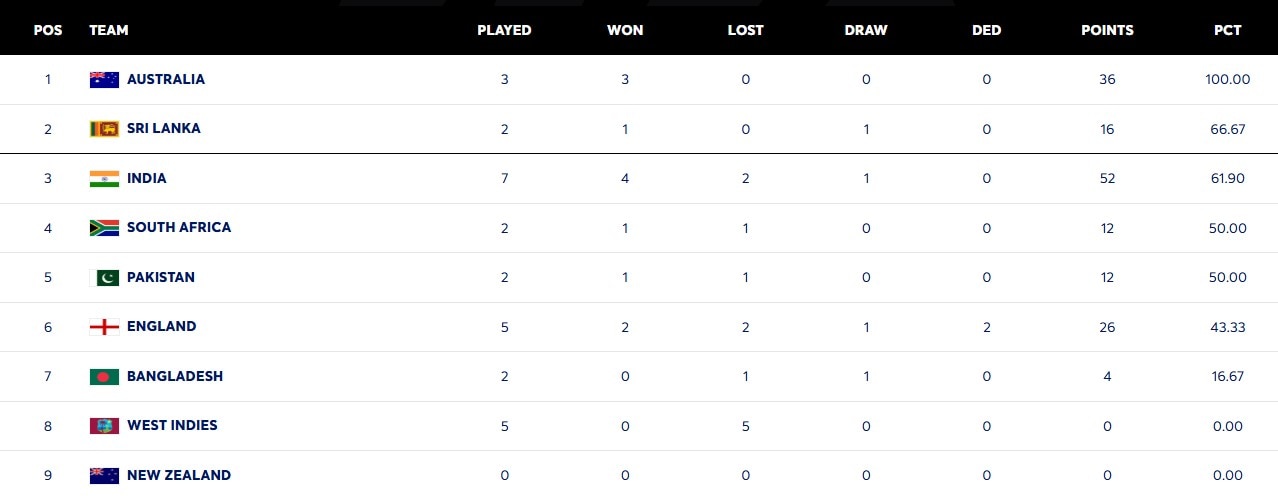This screenshot has height=496, width=1278.
Task: Open the SRI LANKA team link
Action: point(164,129)
